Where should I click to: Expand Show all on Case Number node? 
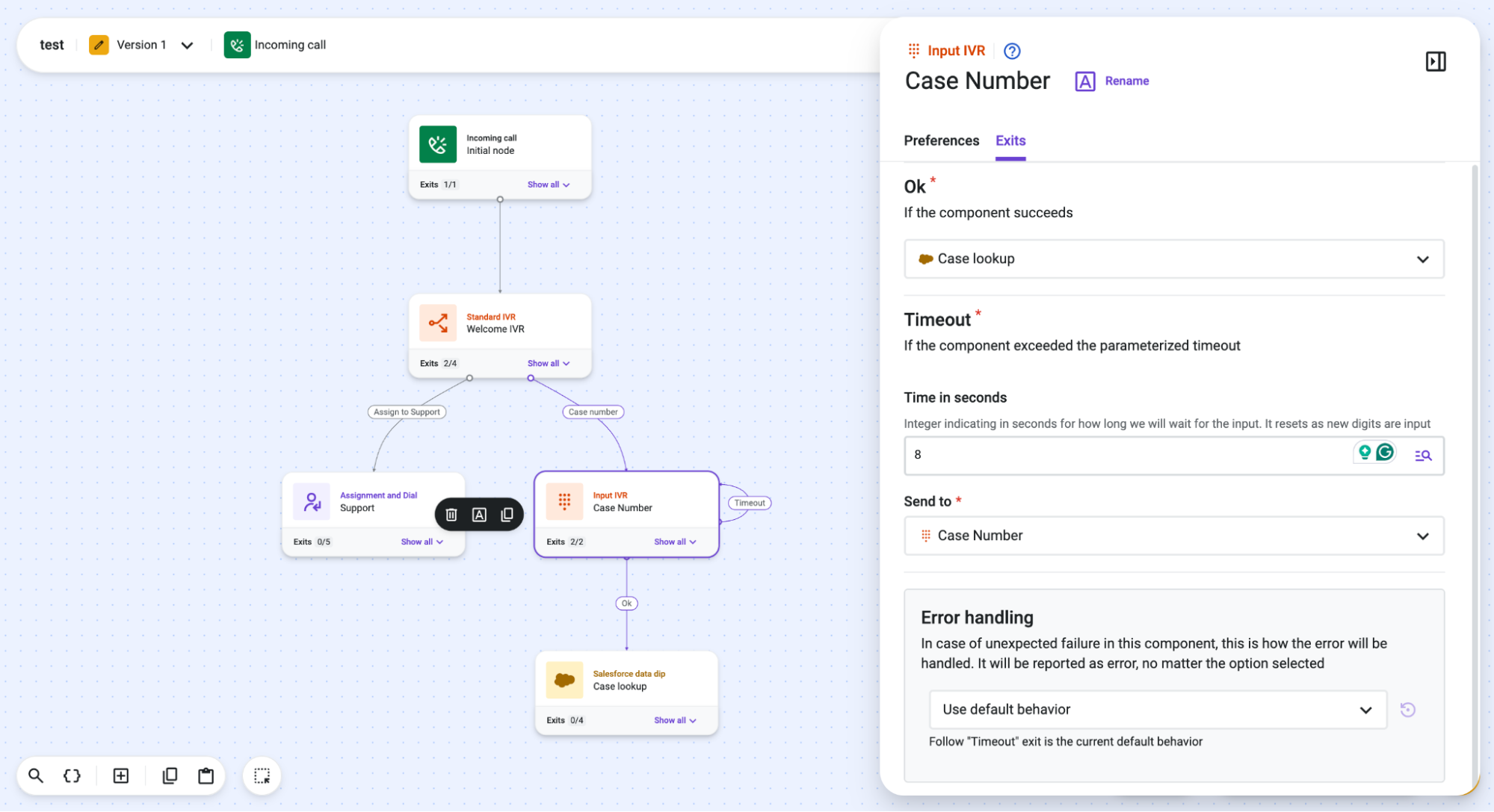pos(675,542)
